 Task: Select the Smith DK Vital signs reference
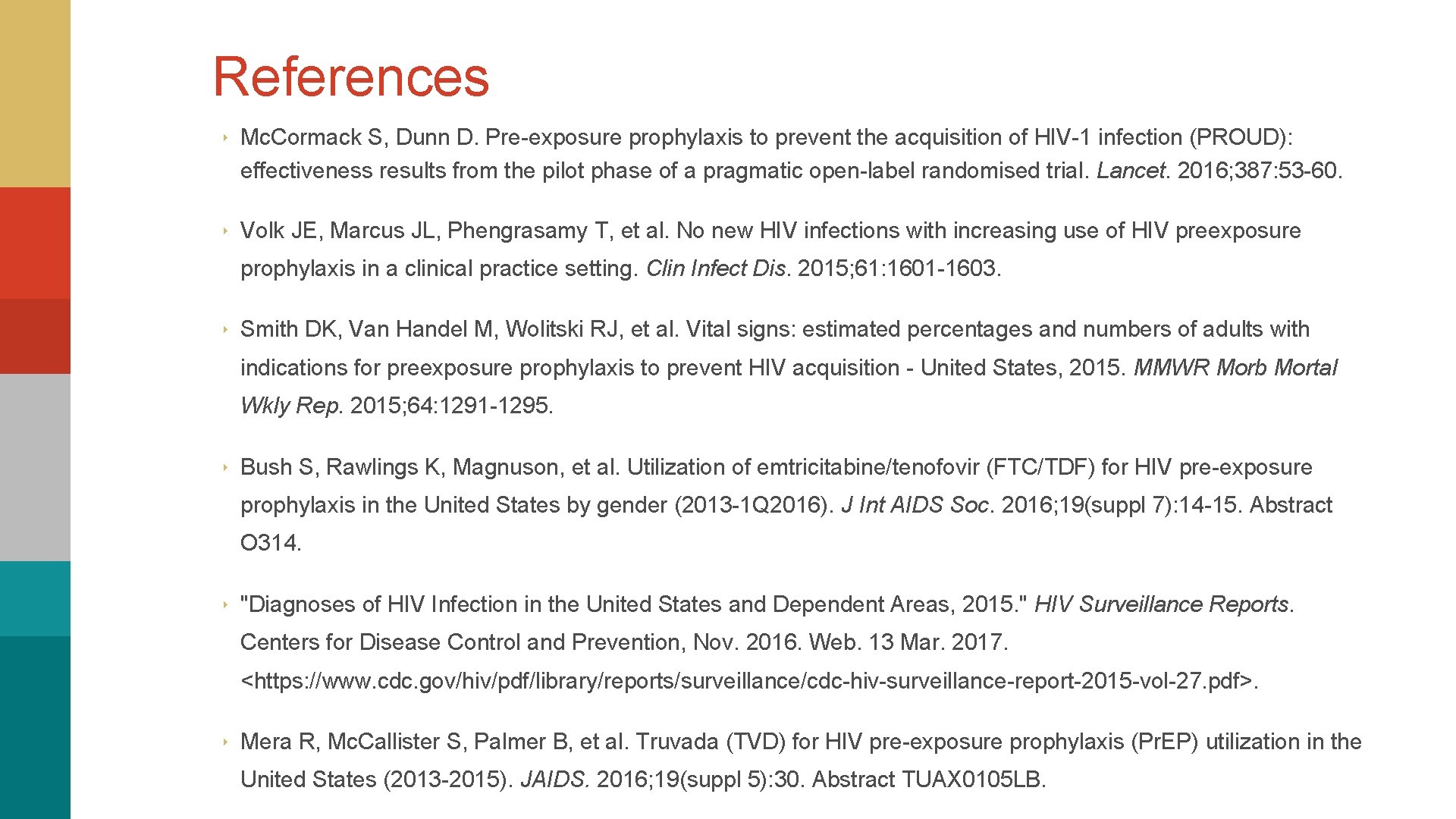789,367
